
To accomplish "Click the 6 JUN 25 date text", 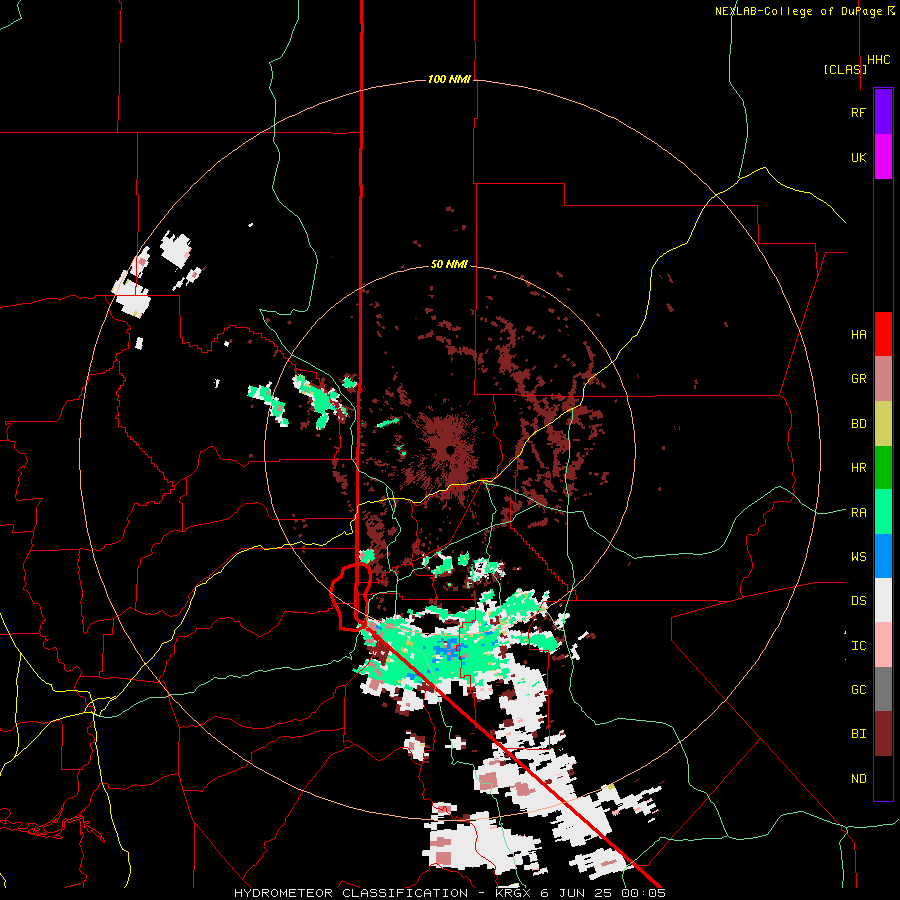I will 577,893.
